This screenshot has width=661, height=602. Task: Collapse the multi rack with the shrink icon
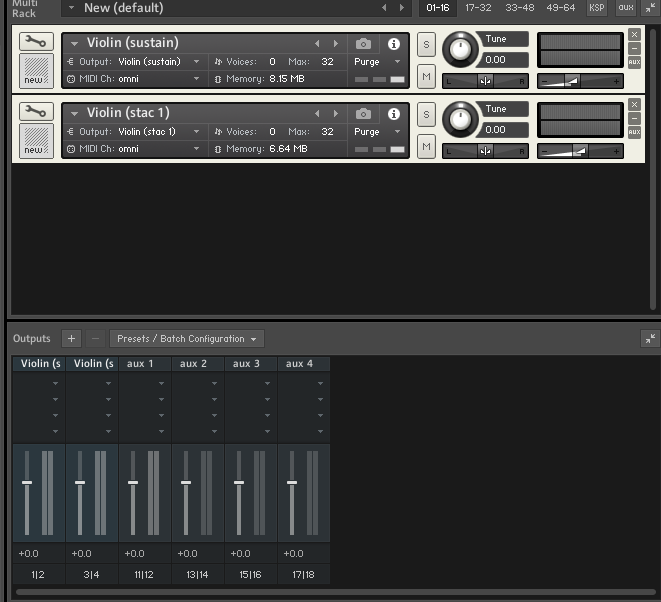click(650, 8)
